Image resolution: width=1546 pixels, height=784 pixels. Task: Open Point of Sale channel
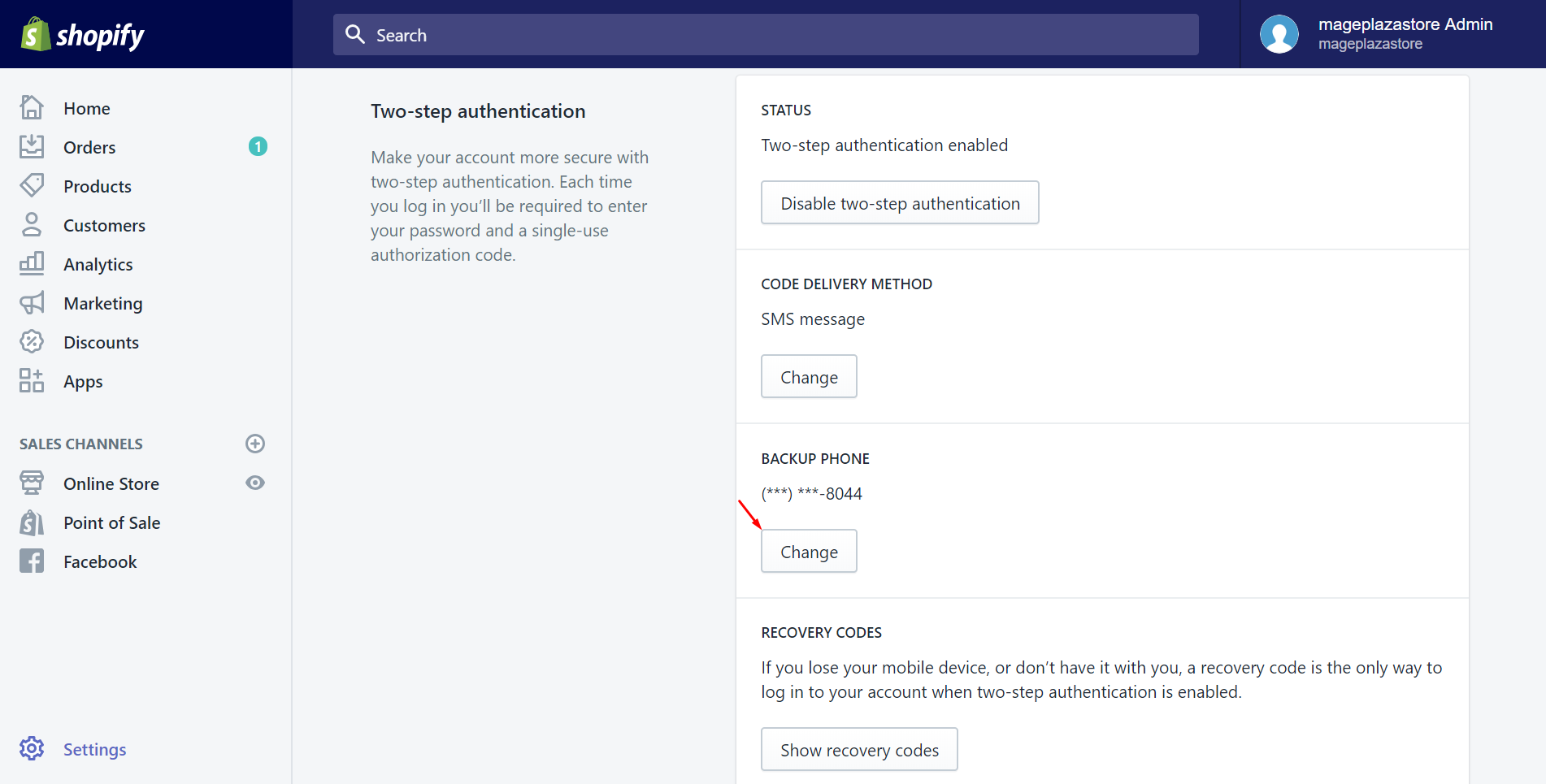112,522
